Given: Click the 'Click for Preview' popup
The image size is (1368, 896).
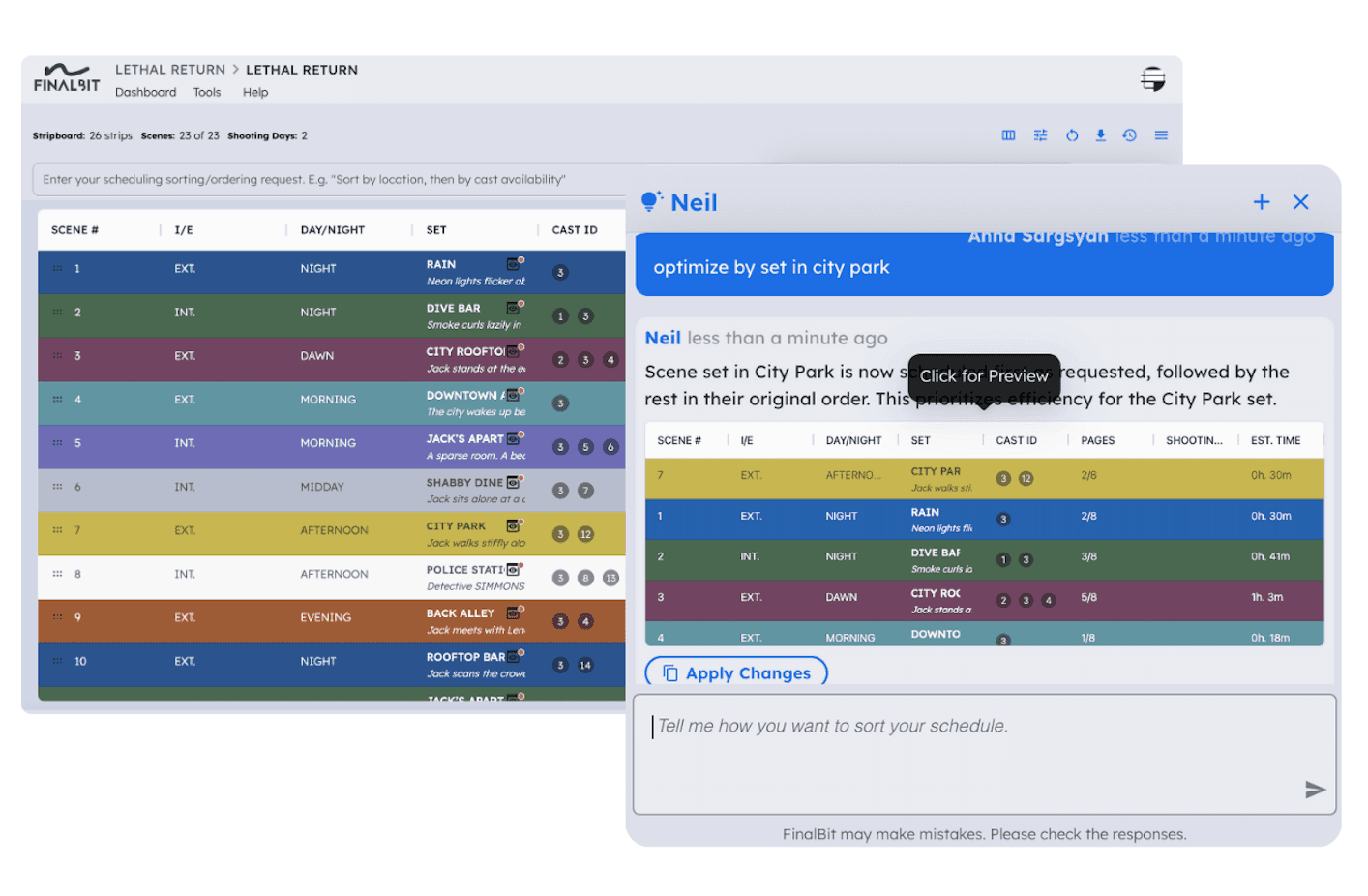Looking at the screenshot, I should [984, 376].
